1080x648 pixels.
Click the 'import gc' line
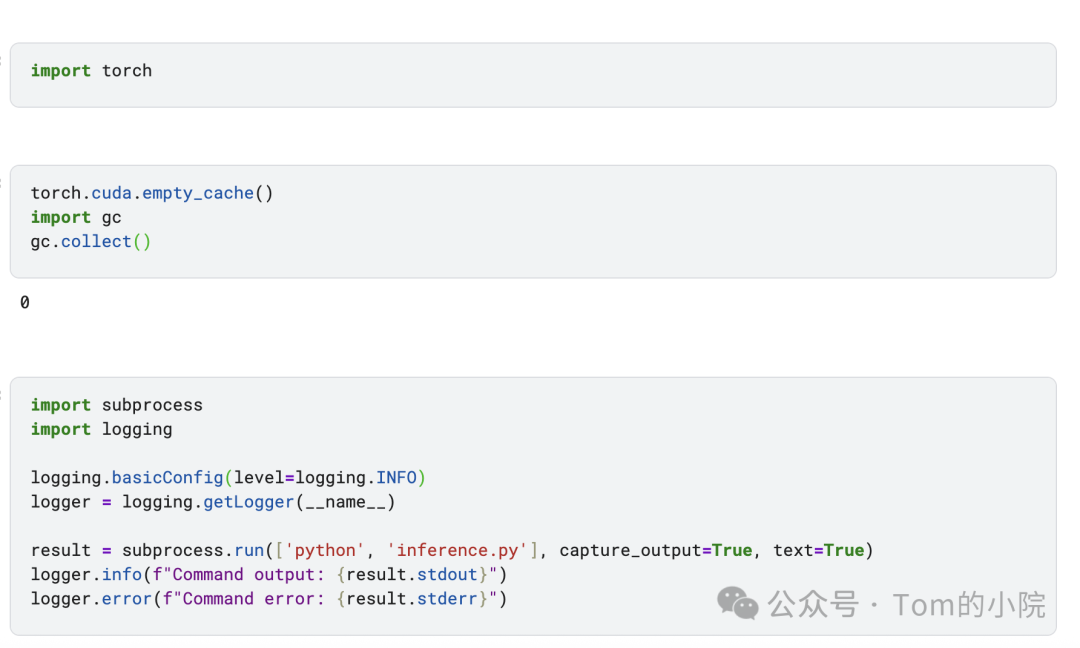[x=76, y=217]
